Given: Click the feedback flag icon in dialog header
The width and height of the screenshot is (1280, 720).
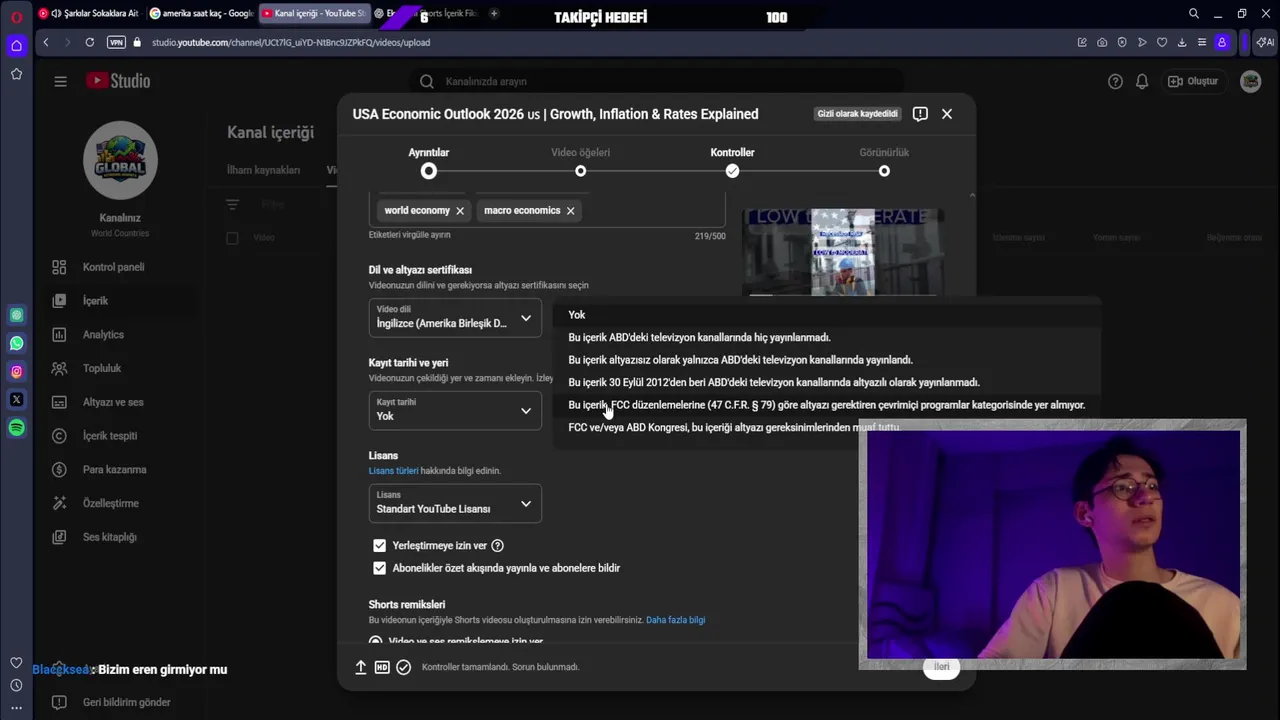Looking at the screenshot, I should tap(920, 114).
